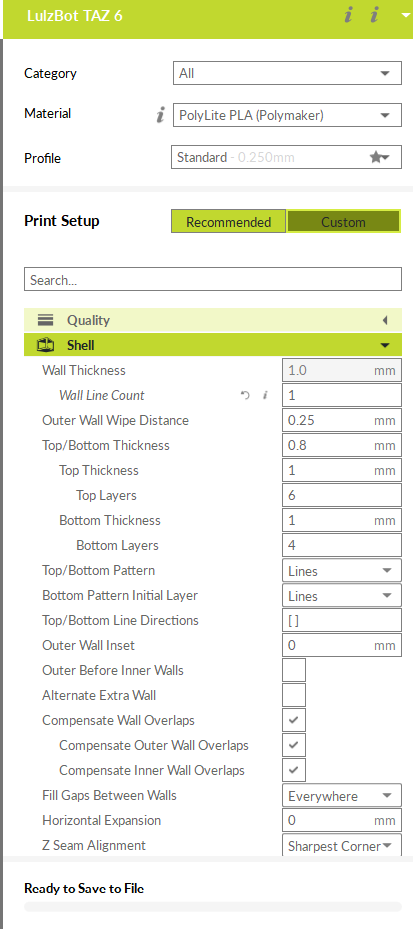Switch to Recommended print setup

coord(229,222)
